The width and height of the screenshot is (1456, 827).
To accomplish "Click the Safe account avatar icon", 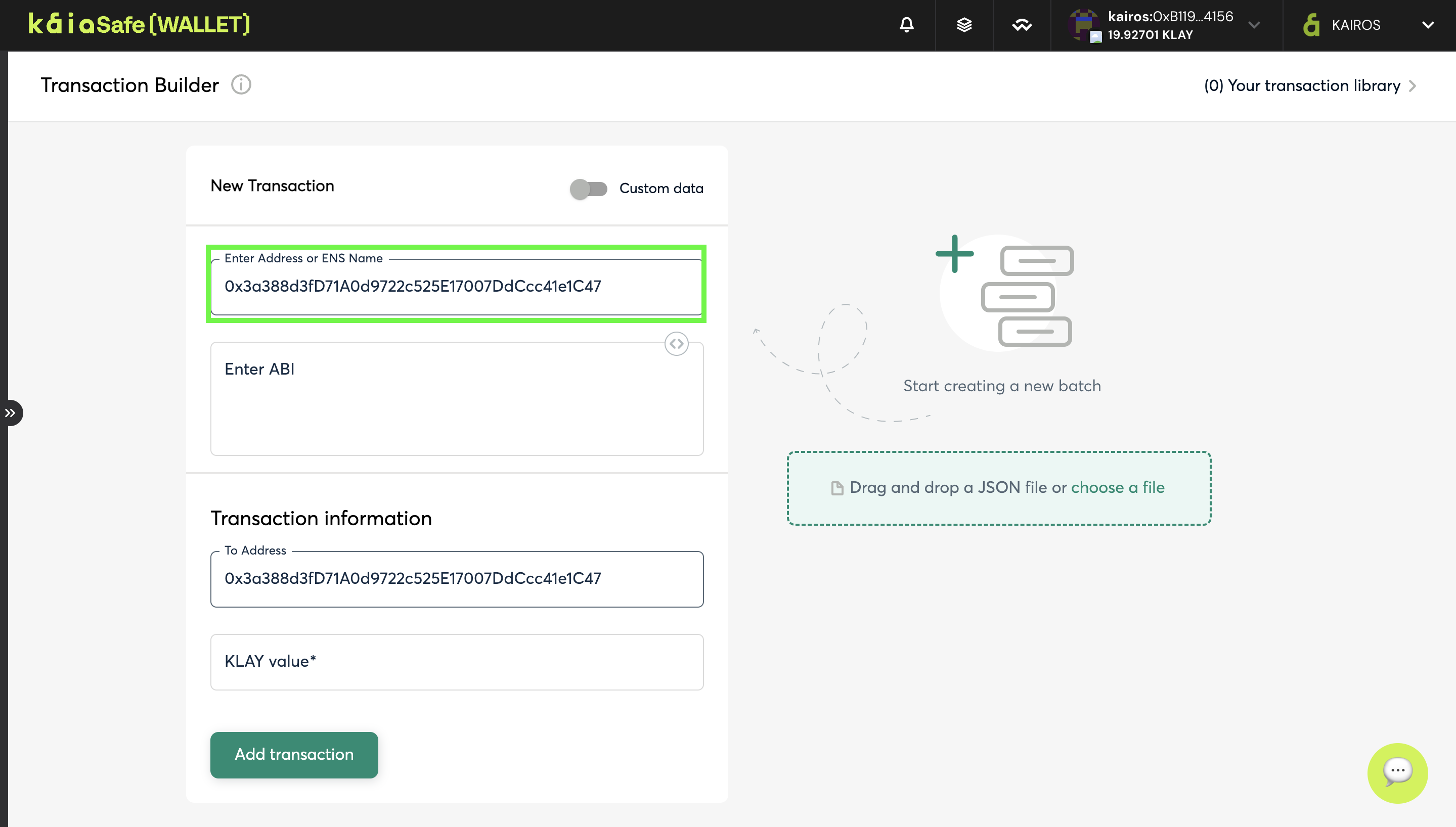I will pos(1083,24).
